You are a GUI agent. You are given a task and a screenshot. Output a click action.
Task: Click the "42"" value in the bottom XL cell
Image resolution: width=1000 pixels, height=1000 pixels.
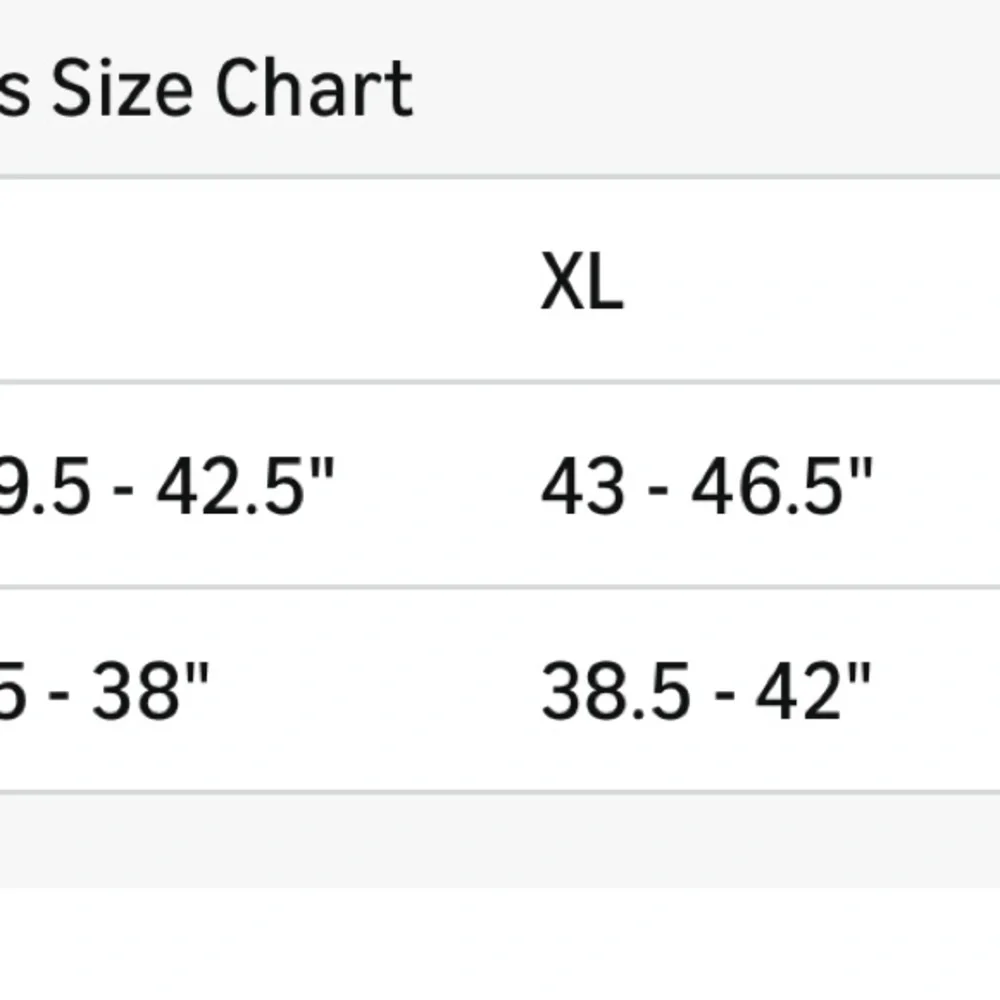(x=814, y=691)
